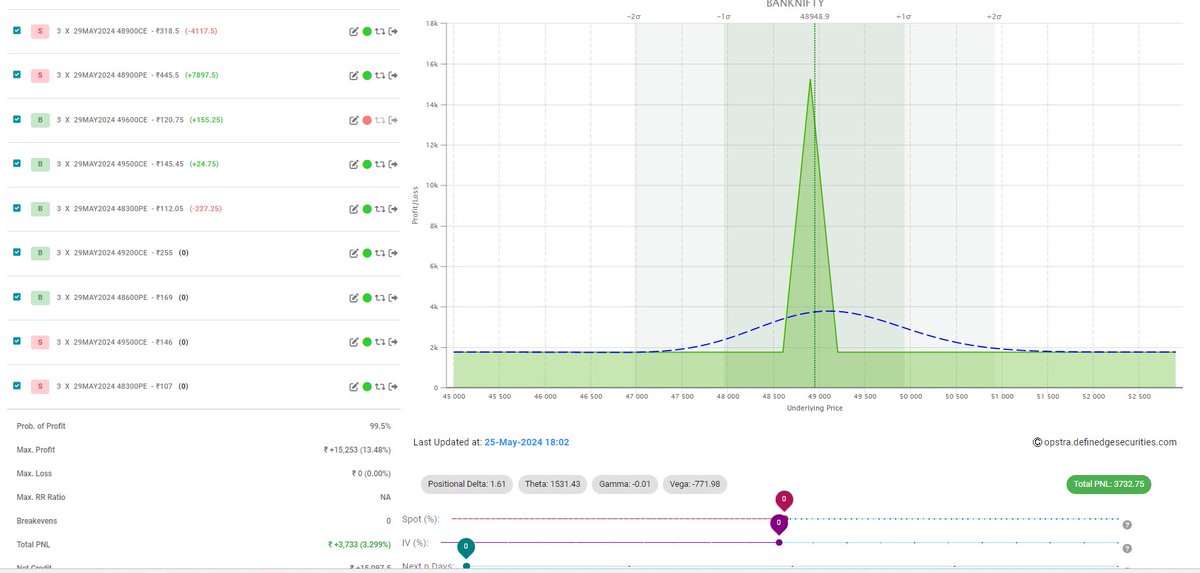Screen dimensions: 1200x573
Task: Edit the sold 48900CE leg
Action: click(x=354, y=32)
